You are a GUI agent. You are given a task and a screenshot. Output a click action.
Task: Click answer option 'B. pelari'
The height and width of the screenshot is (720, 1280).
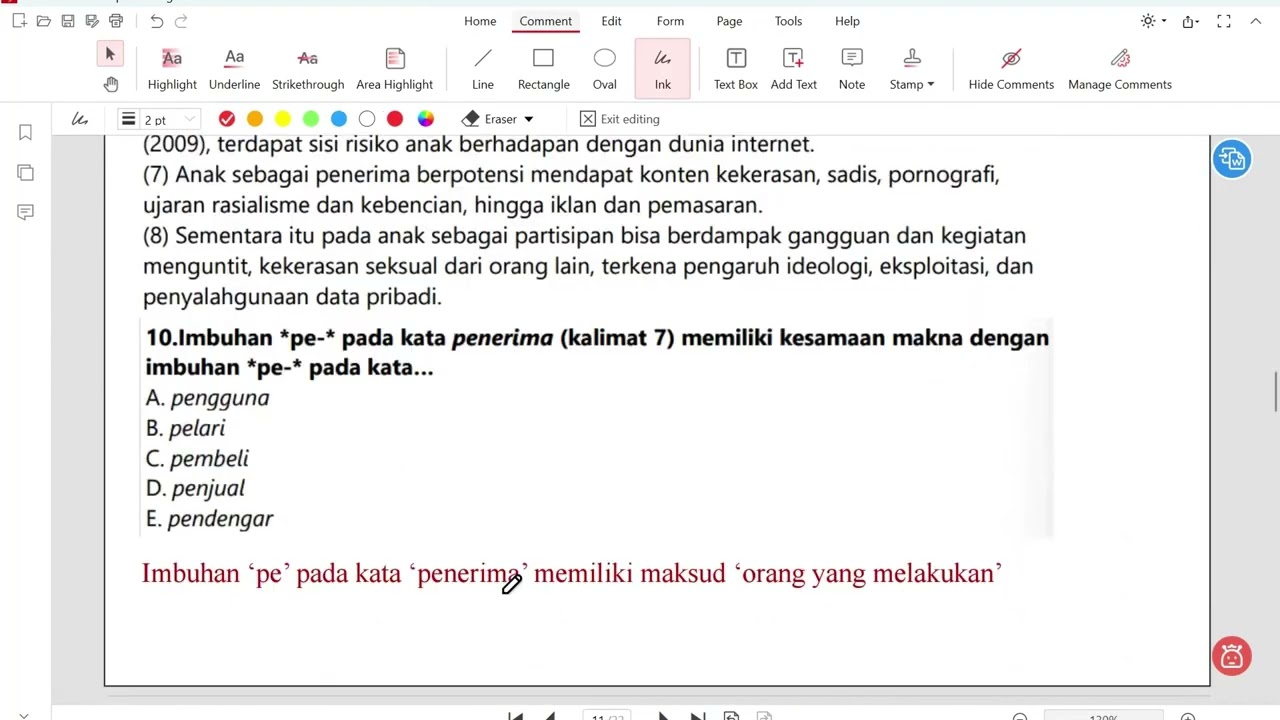(x=185, y=428)
